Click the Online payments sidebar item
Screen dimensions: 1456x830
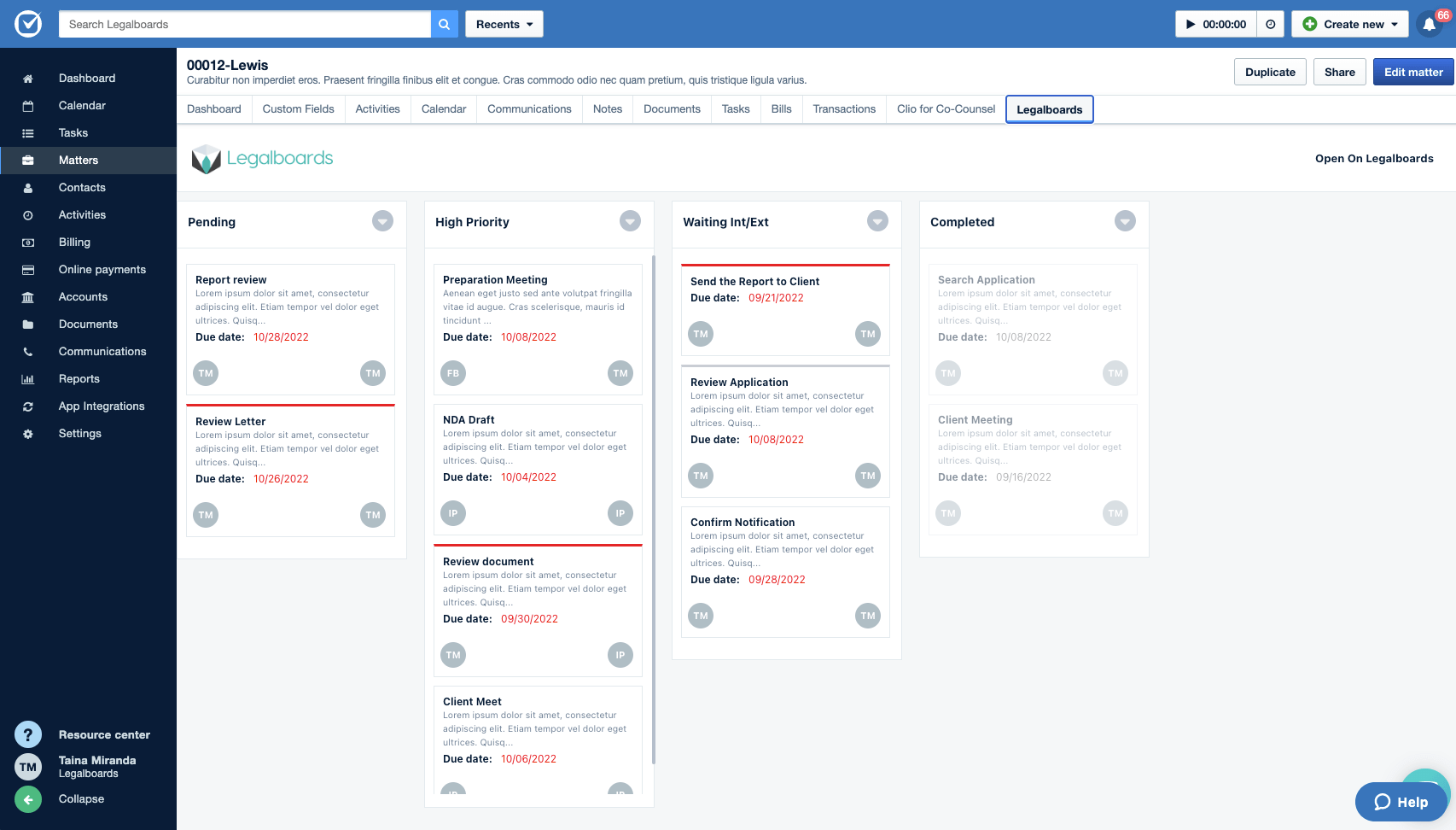tap(89, 270)
